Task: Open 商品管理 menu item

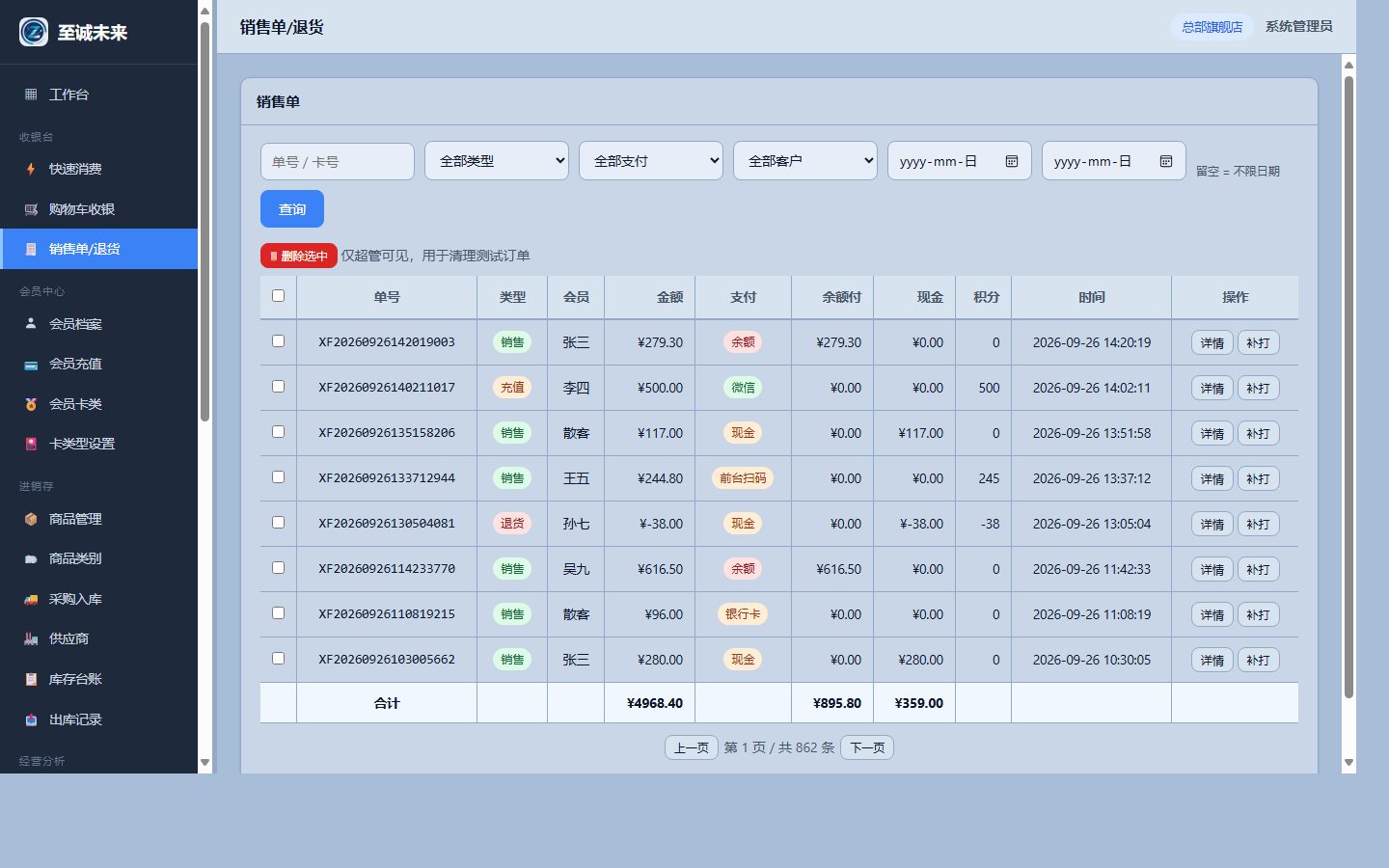Action: coord(98,519)
